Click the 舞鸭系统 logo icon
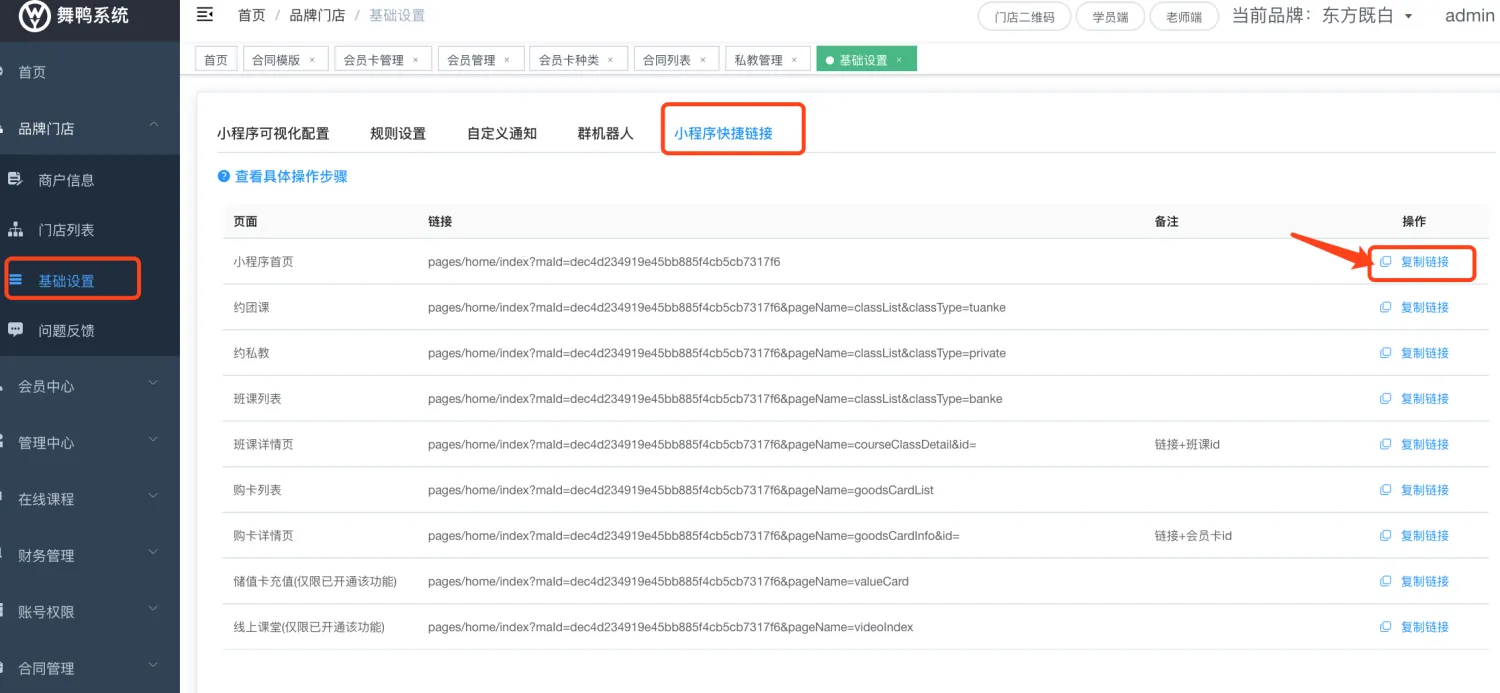1500x693 pixels. tap(35, 15)
